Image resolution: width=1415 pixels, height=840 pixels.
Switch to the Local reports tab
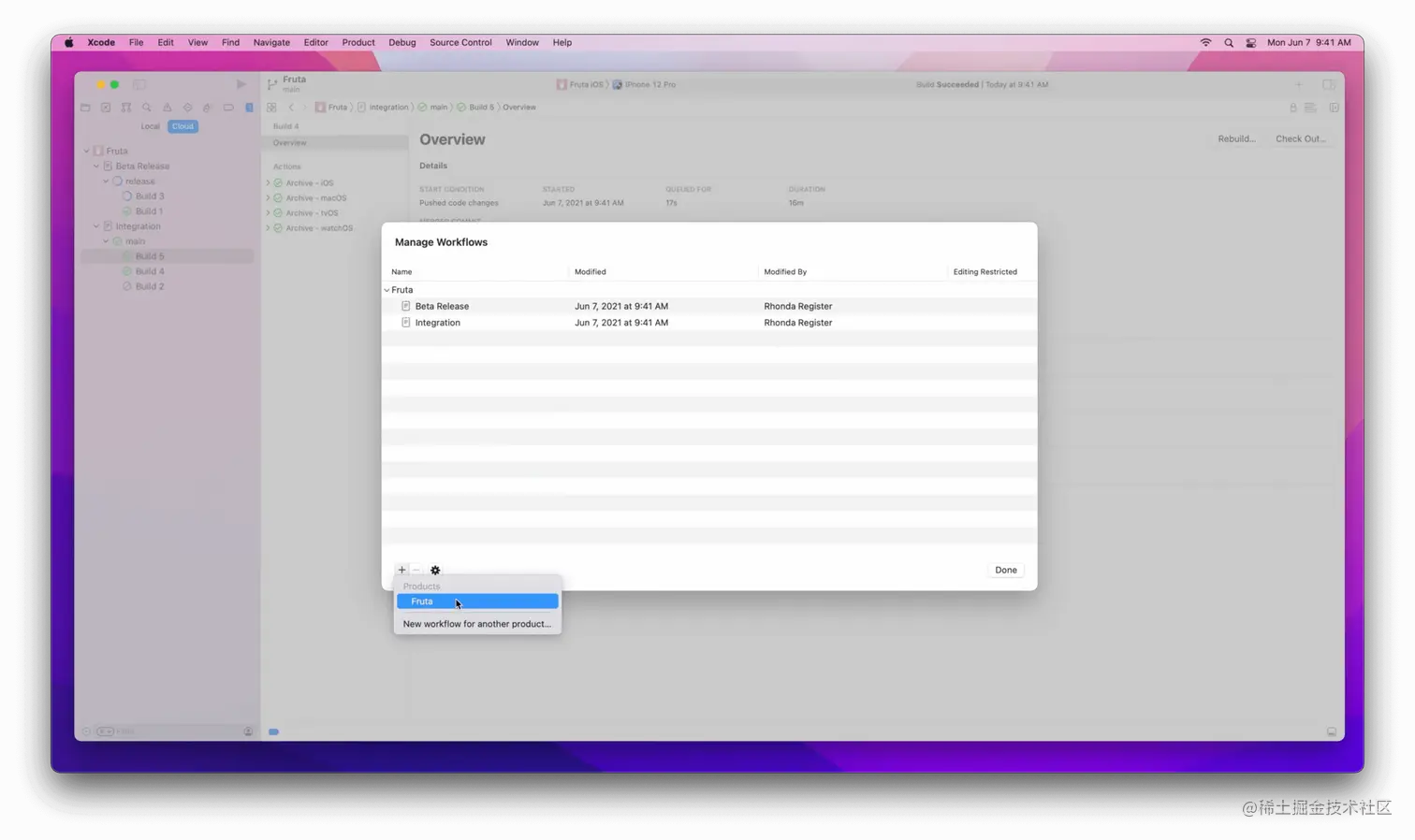(x=150, y=126)
